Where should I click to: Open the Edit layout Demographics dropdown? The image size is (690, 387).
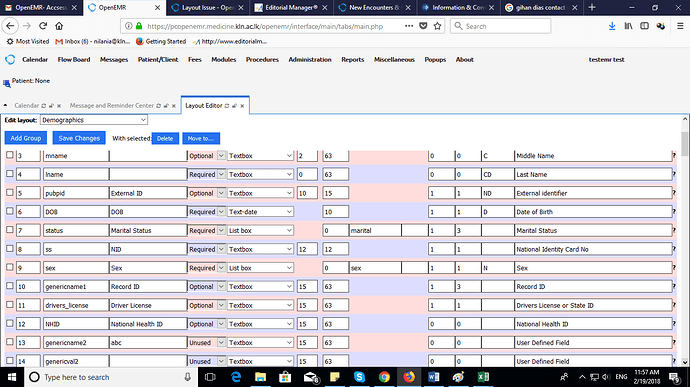(x=94, y=120)
